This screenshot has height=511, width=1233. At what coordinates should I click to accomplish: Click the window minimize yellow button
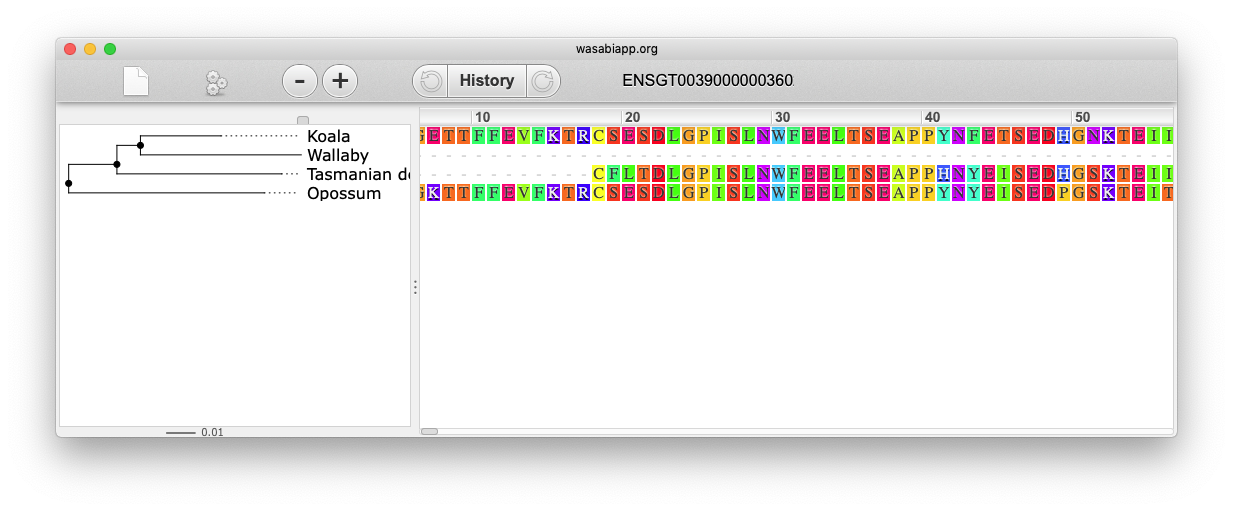[90, 48]
